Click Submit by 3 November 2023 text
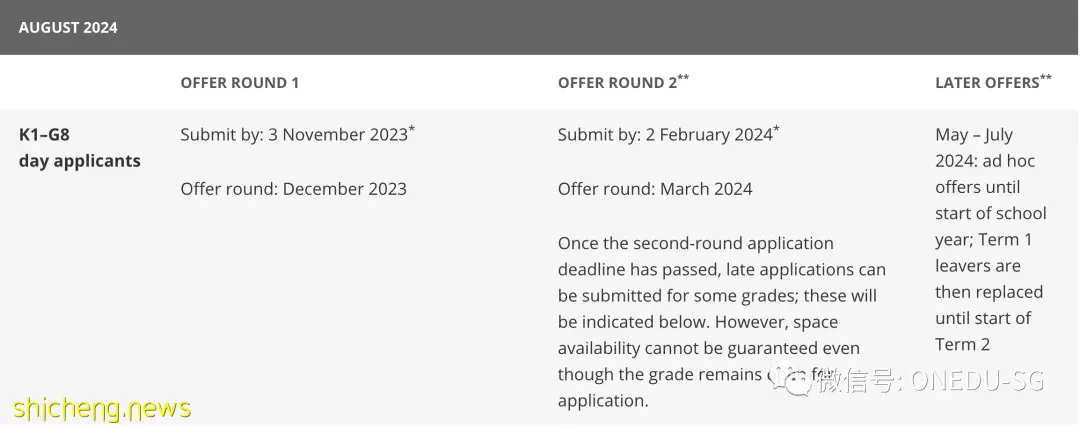The height and width of the screenshot is (428, 1080). tap(294, 134)
